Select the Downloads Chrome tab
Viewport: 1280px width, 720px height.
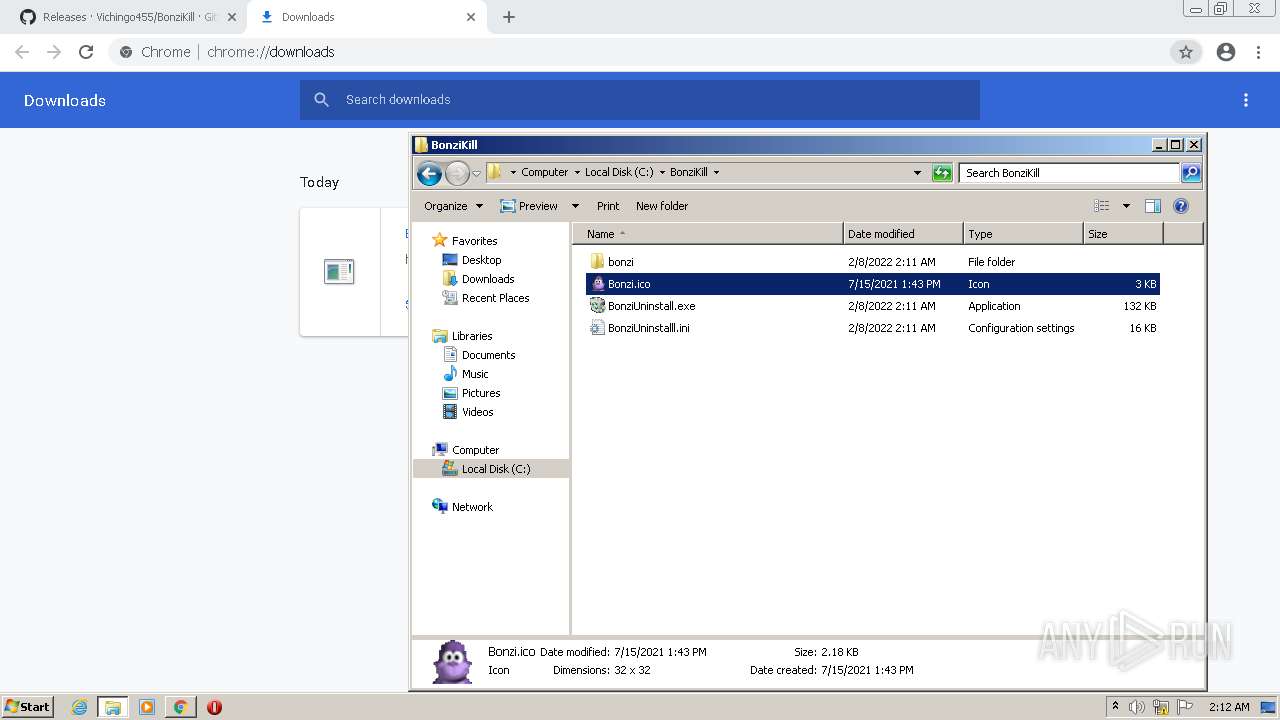pos(366,17)
